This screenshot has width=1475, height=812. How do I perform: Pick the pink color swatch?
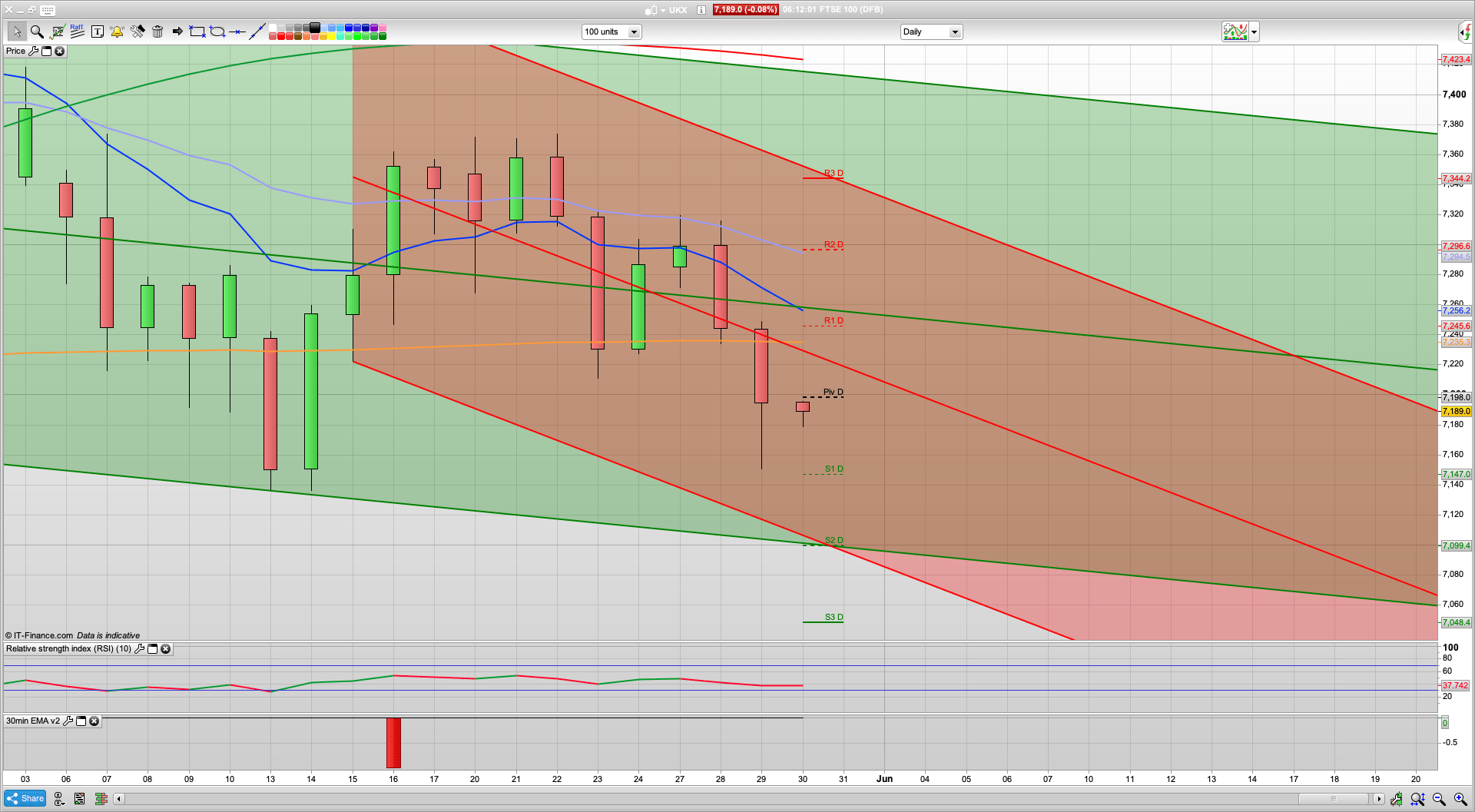tap(383, 28)
